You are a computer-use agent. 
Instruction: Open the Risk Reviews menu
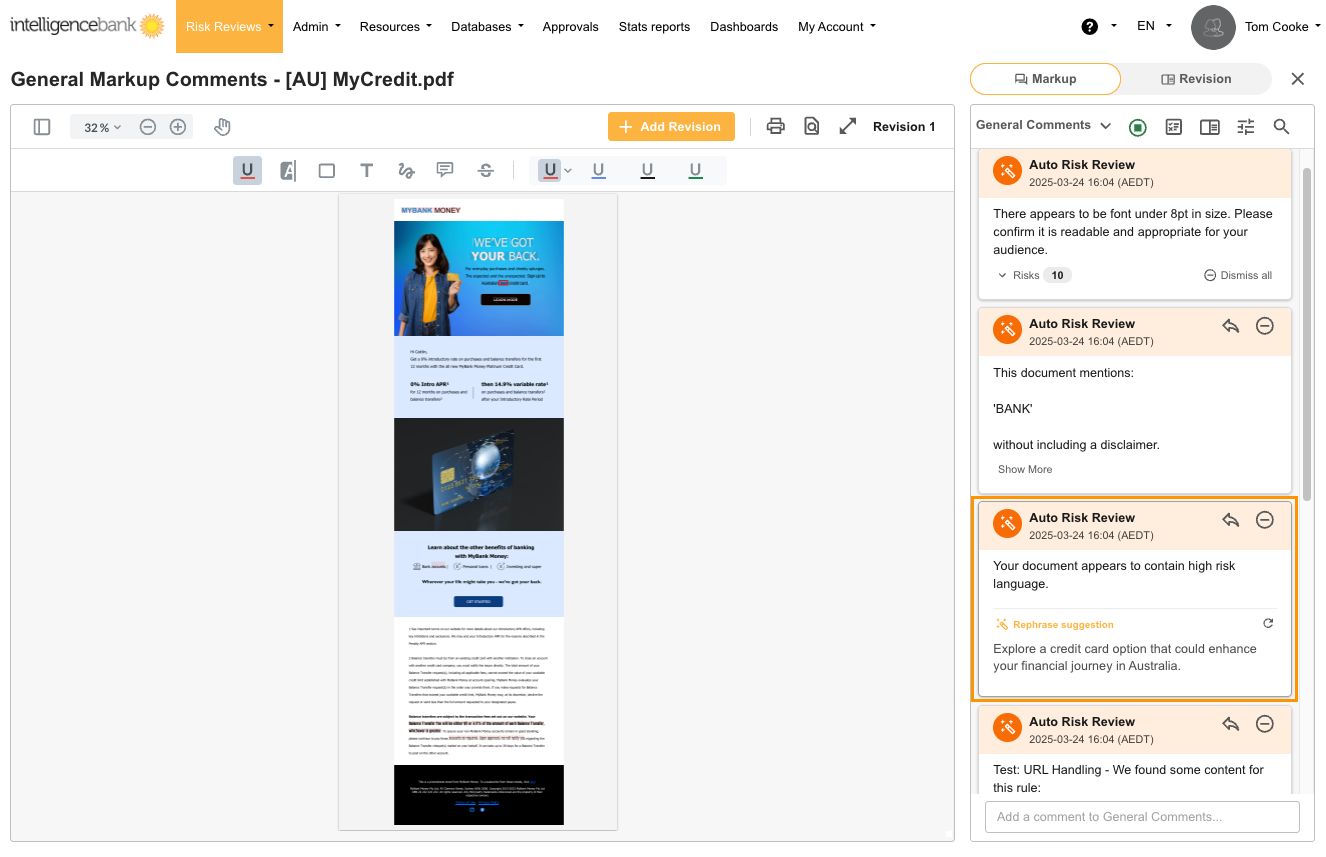229,27
